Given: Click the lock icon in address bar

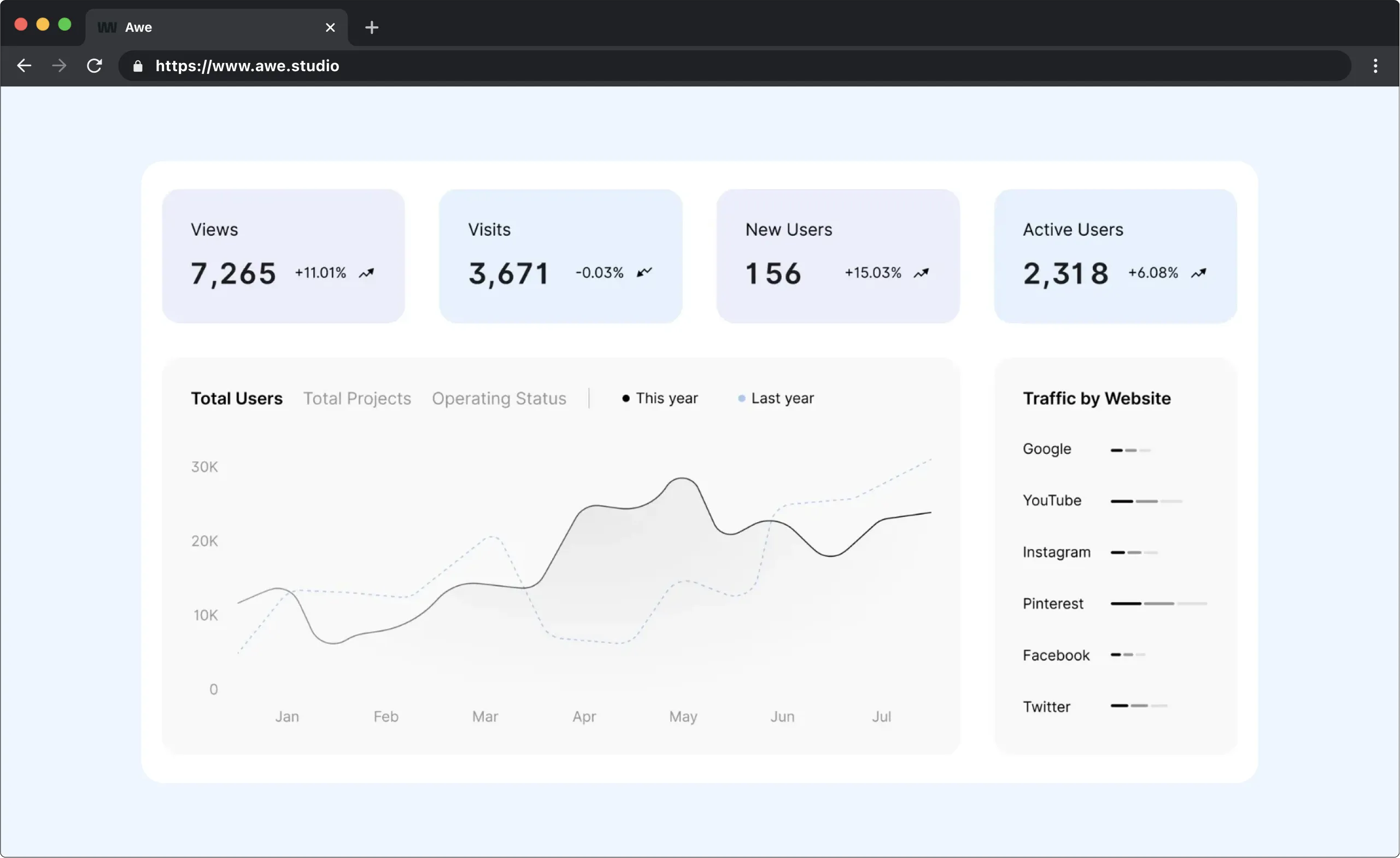Looking at the screenshot, I should click(138, 67).
